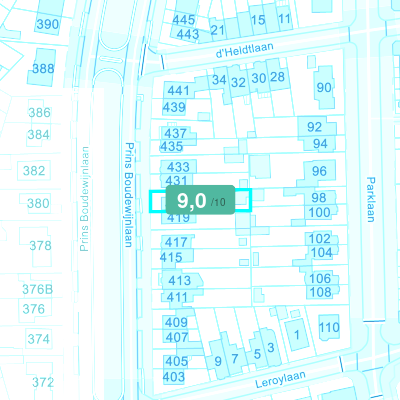Click building numbered 94
The width and height of the screenshot is (400, 400).
[320, 144]
